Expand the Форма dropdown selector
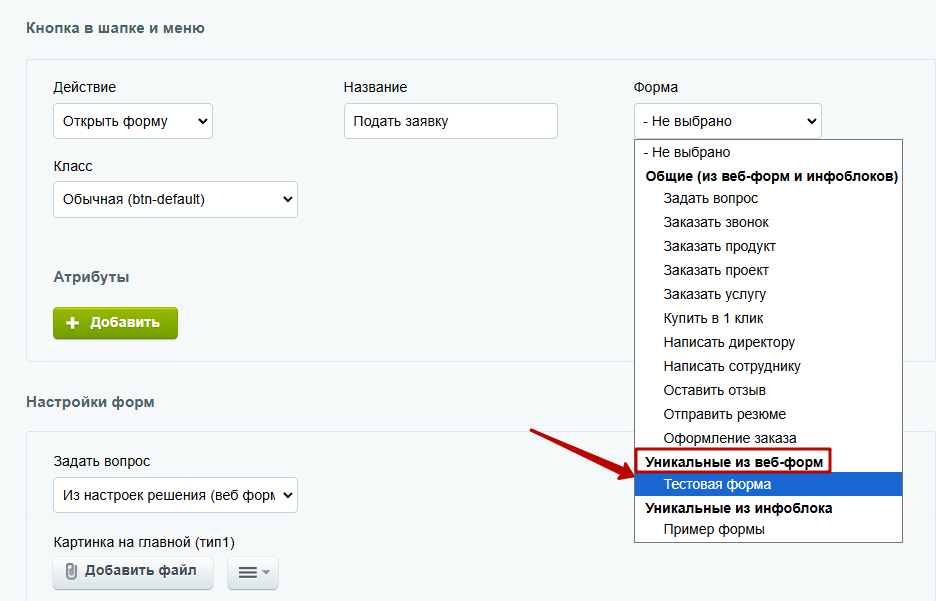The height and width of the screenshot is (601, 936). point(727,121)
